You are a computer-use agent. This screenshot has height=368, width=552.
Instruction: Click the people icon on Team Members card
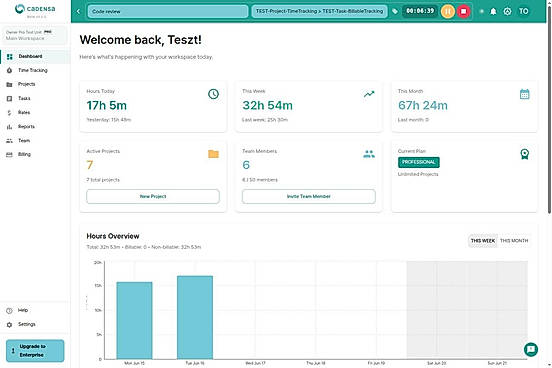pos(369,154)
